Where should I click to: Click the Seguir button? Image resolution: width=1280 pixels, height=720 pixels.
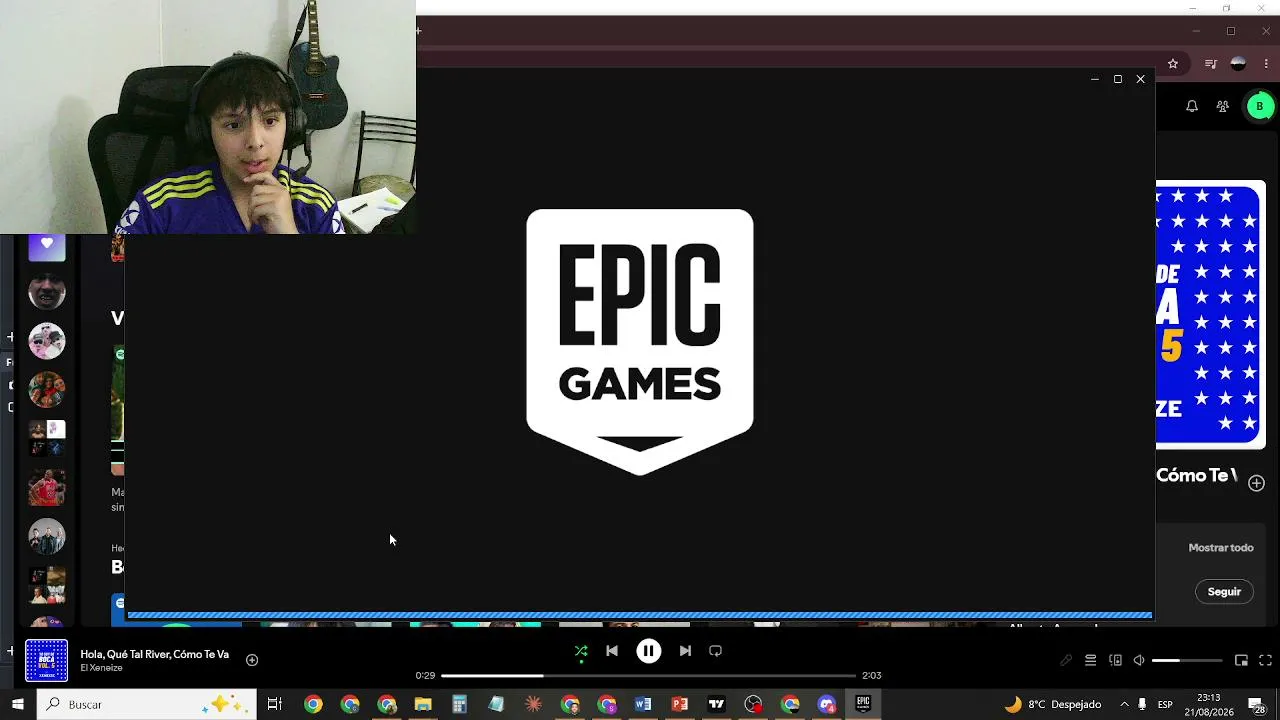coord(1224,592)
